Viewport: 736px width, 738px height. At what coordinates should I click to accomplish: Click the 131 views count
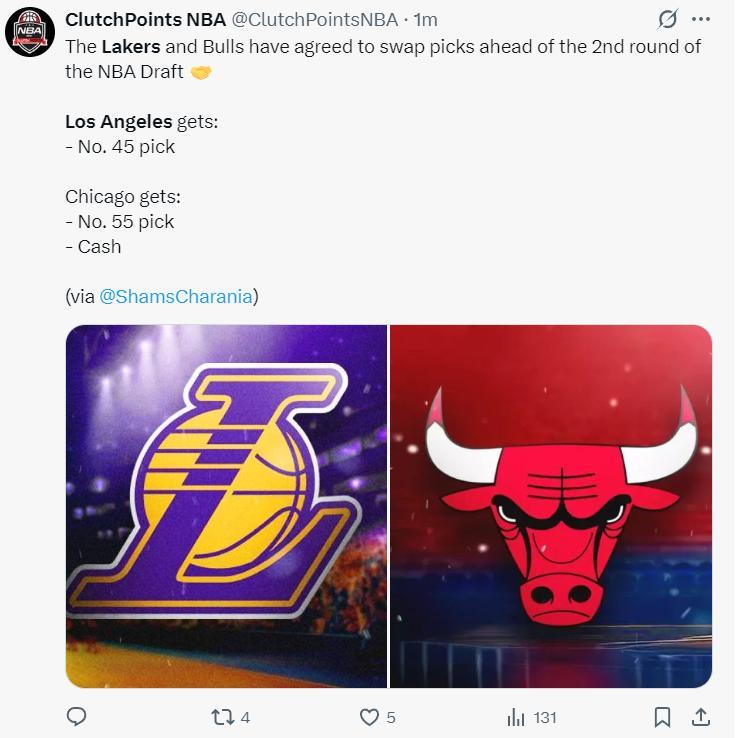(x=544, y=717)
